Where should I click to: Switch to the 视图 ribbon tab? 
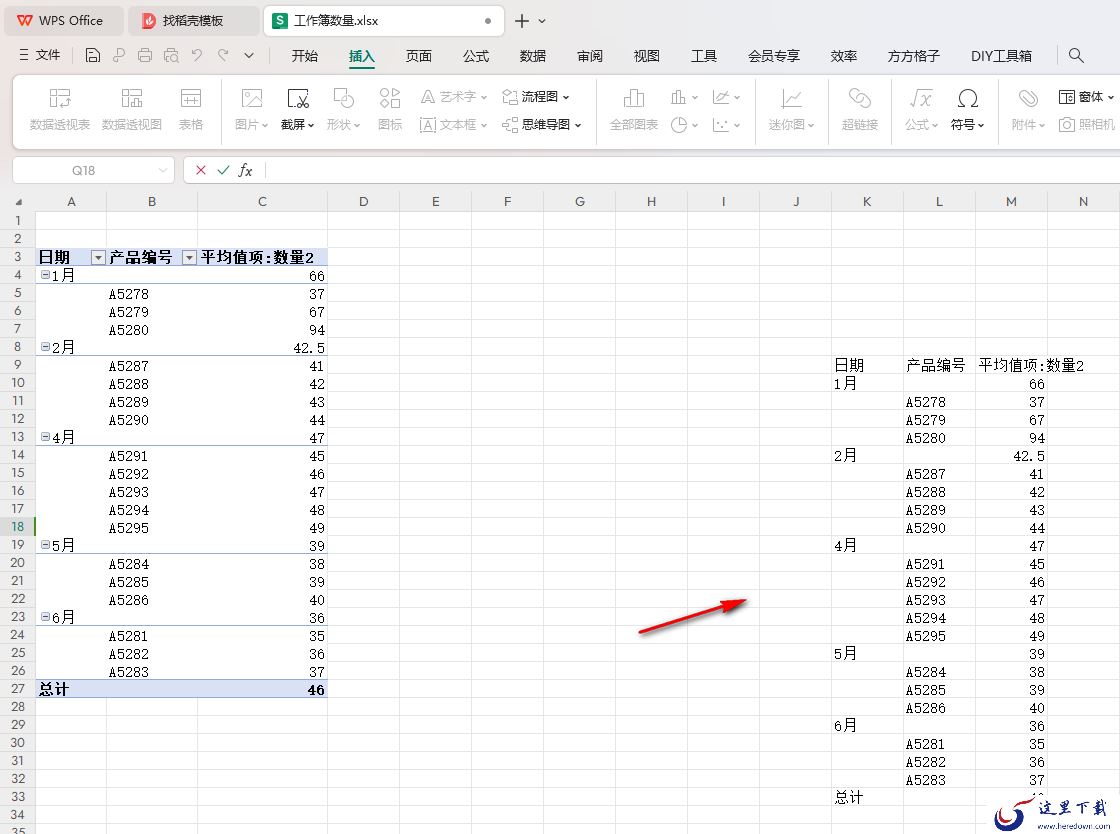(x=646, y=56)
